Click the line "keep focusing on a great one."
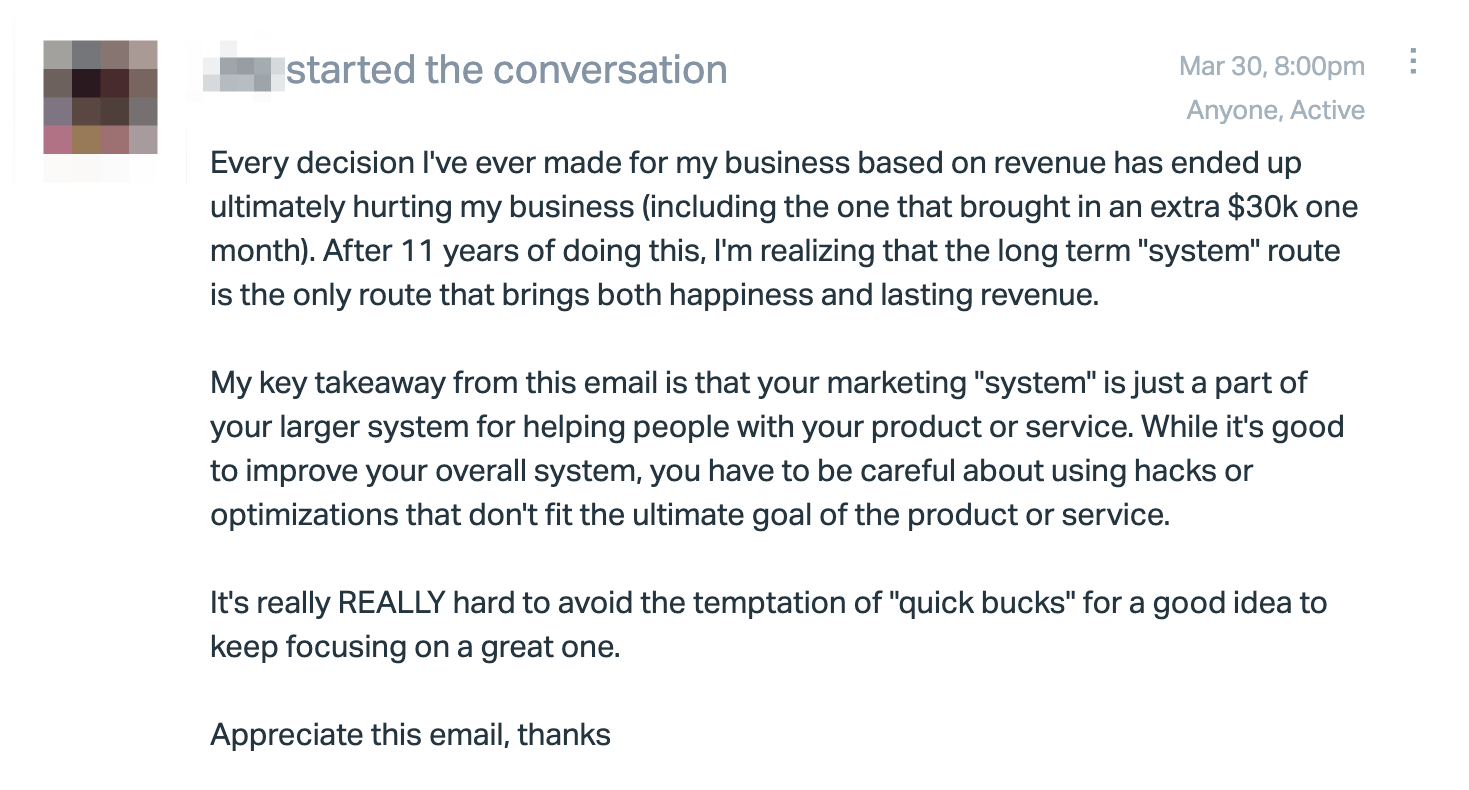Viewport: 1469px width, 790px height. tap(416, 647)
